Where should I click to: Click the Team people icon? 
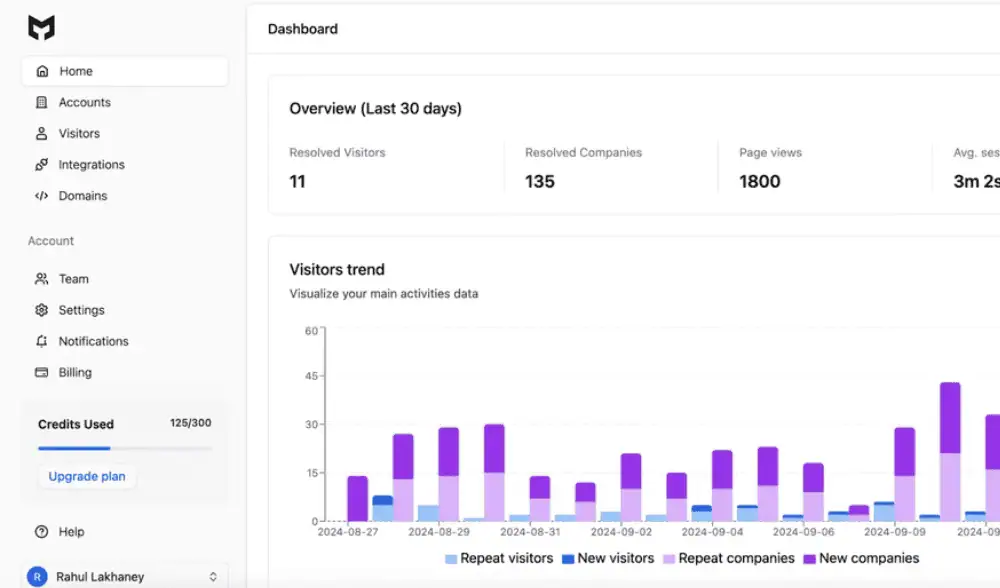coord(42,279)
